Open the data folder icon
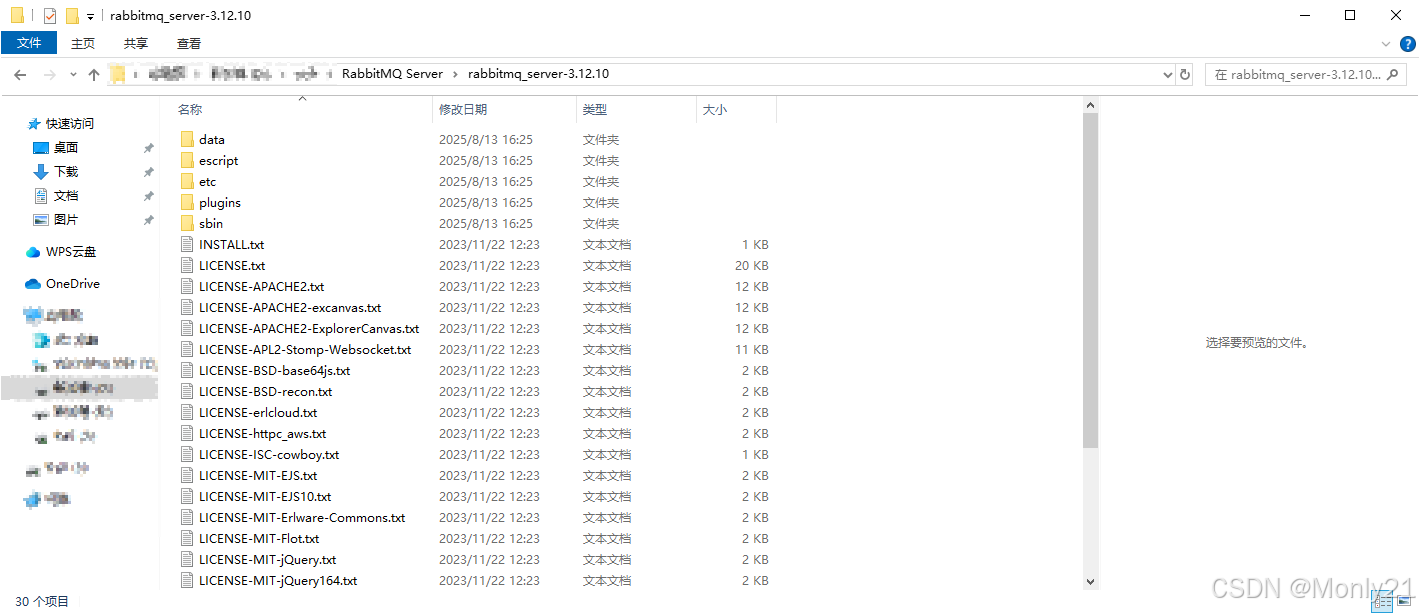This screenshot has width=1420, height=614. click(x=187, y=139)
